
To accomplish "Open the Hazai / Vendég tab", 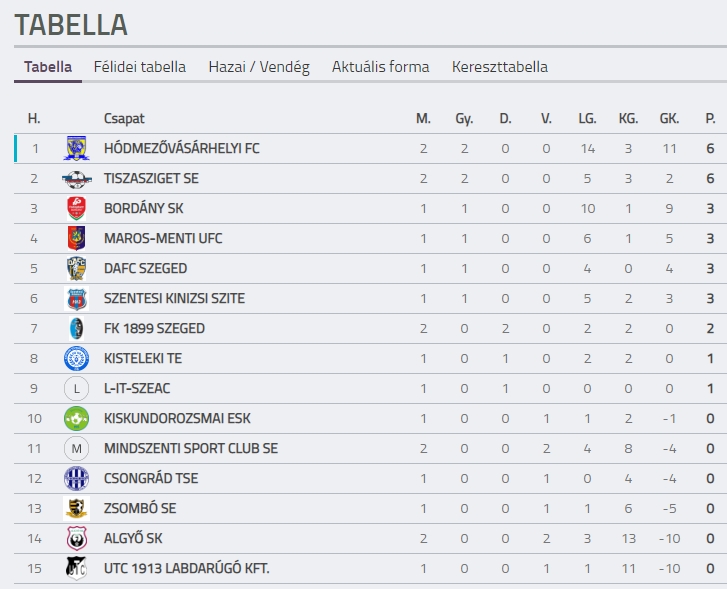I will 259,67.
